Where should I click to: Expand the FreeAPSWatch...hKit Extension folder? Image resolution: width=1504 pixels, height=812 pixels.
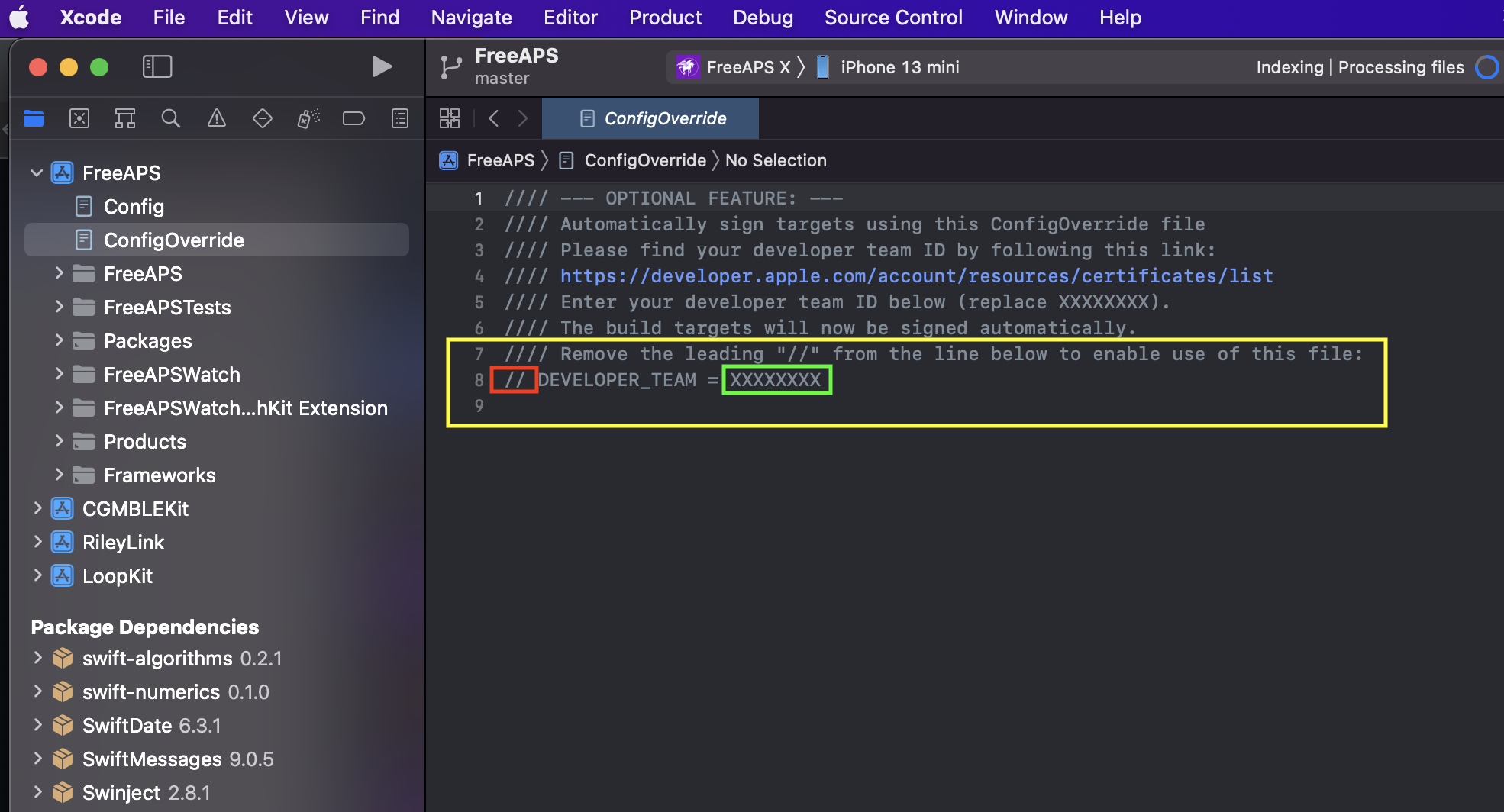click(x=59, y=408)
